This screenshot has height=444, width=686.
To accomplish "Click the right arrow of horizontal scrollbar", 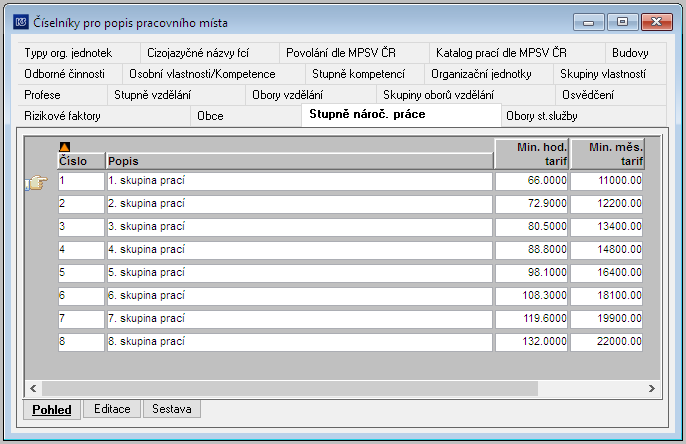I will tap(652, 388).
